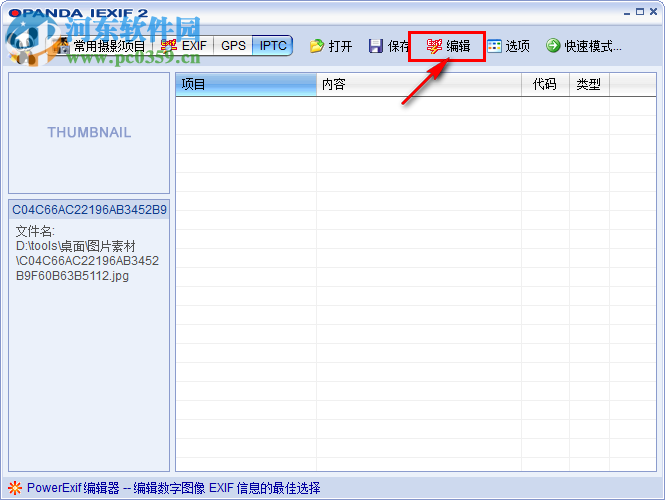
Task: Select the C04C66AC22196AB3452B9 file header
Action: tap(89, 209)
